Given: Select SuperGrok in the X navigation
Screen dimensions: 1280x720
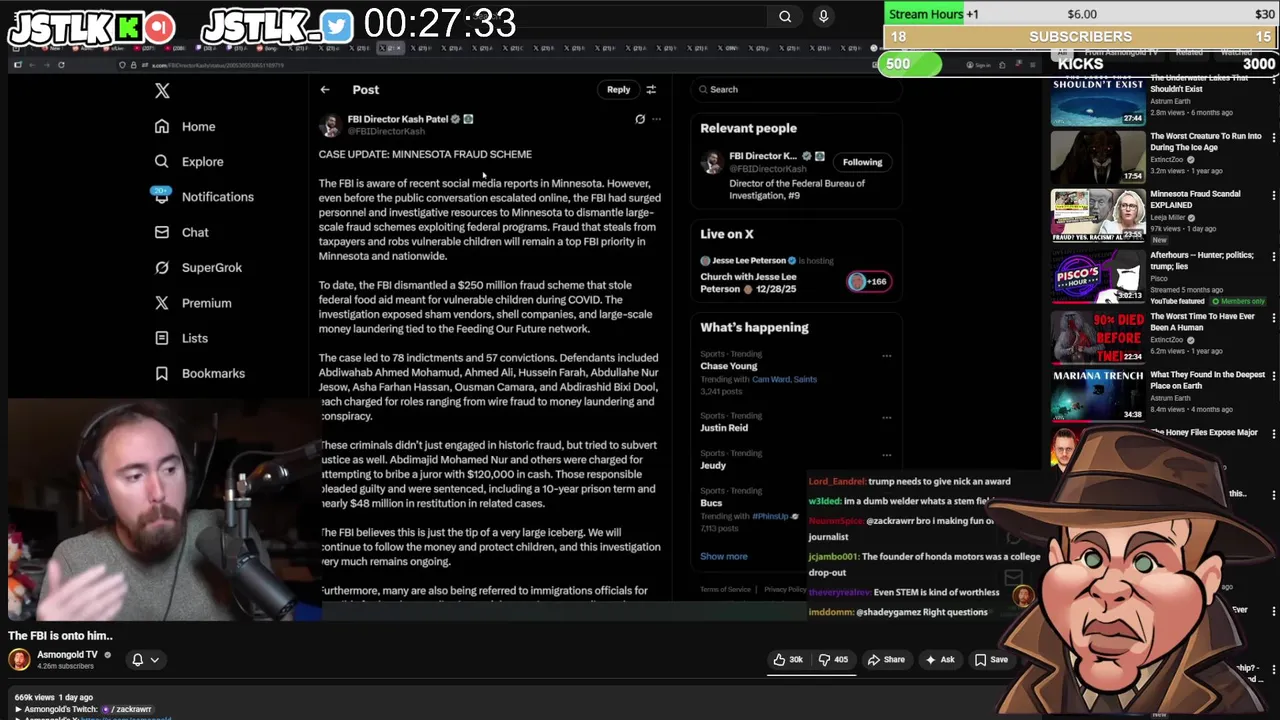Looking at the screenshot, I should tap(211, 267).
